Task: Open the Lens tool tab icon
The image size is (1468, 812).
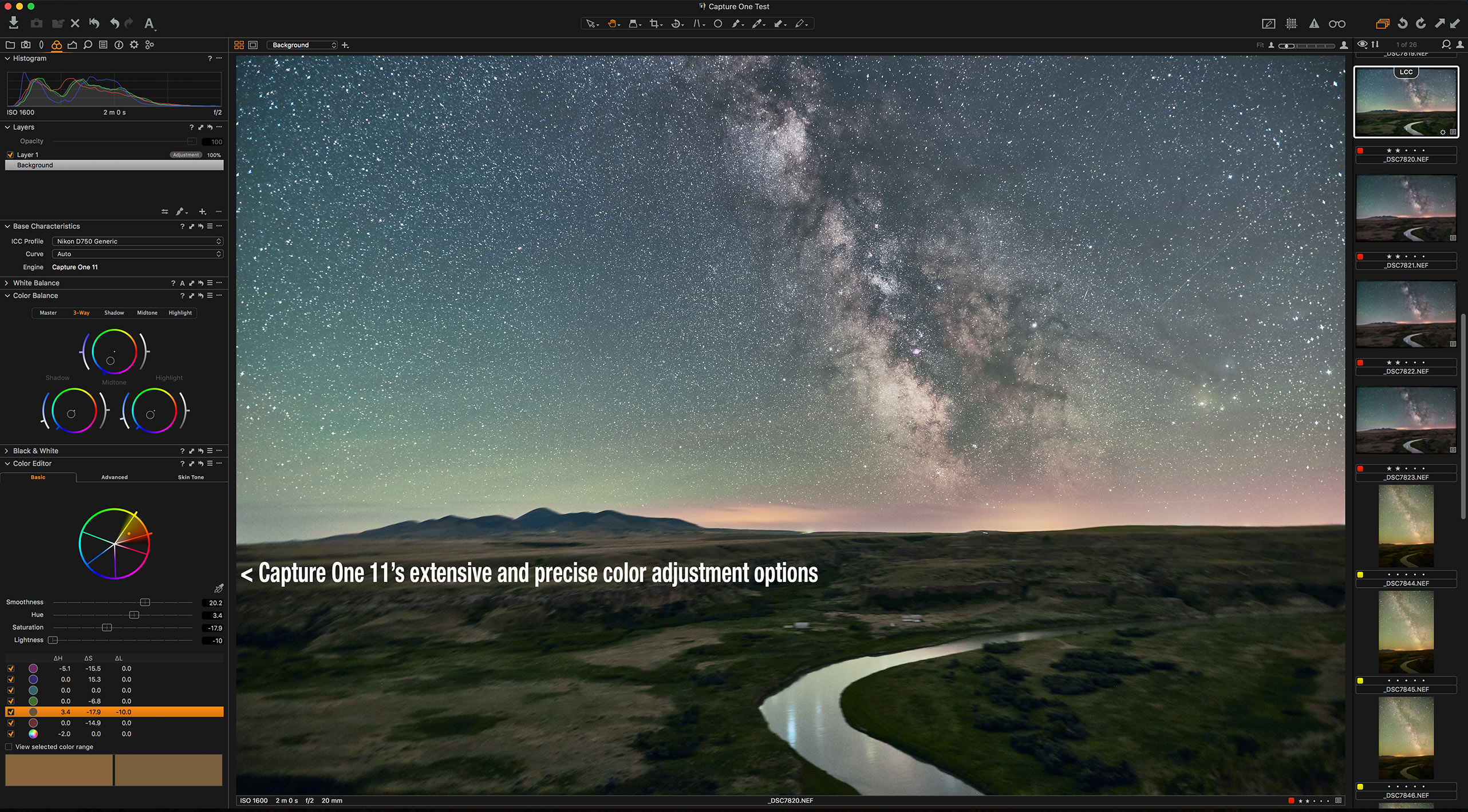Action: (41, 45)
